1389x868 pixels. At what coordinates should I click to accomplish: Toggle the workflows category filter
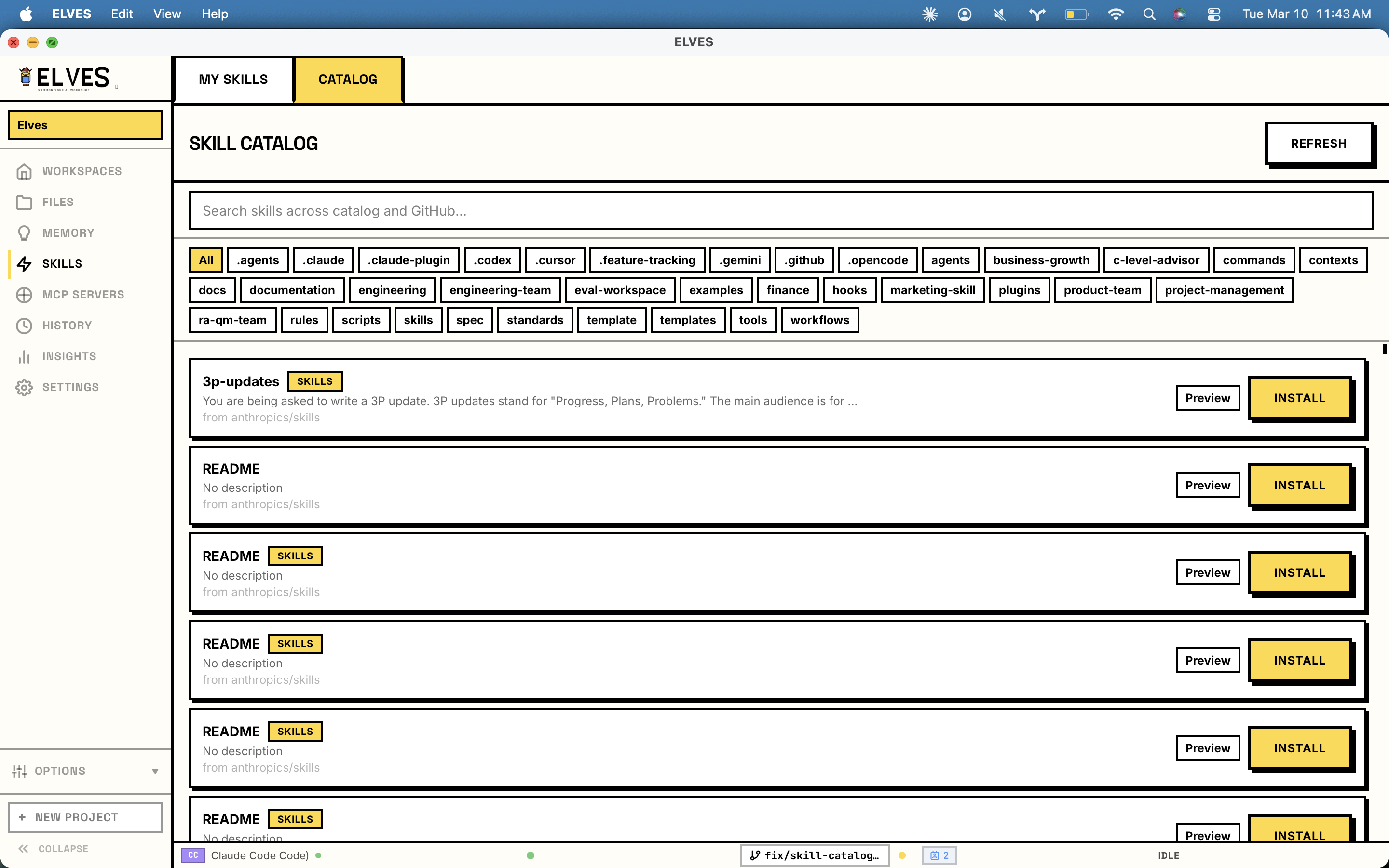[x=819, y=320]
